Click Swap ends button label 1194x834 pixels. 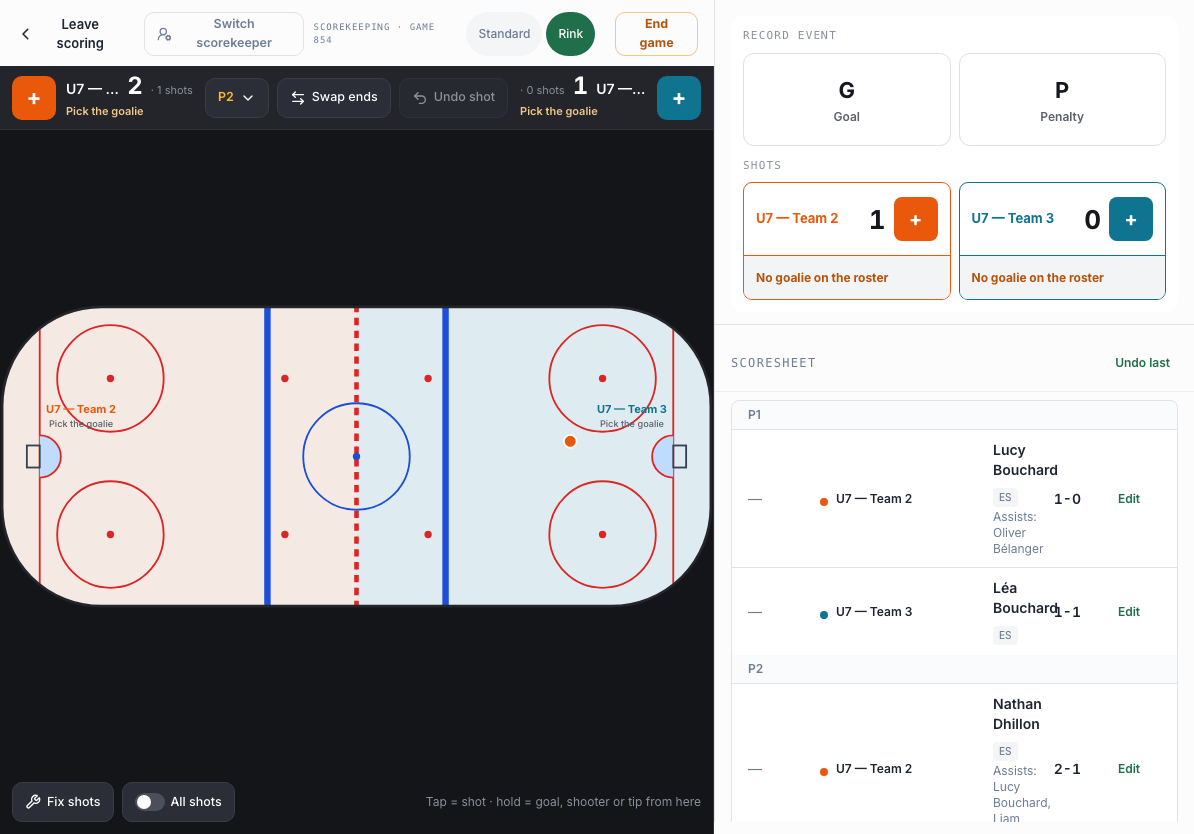(x=344, y=97)
